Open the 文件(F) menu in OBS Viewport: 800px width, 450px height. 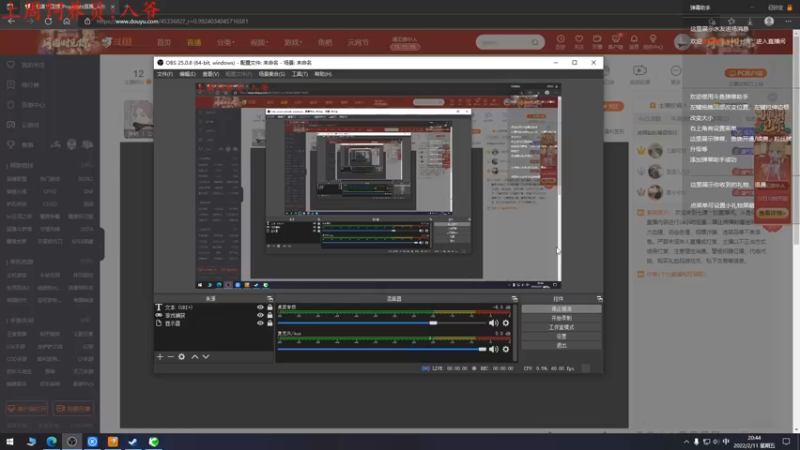(164, 74)
